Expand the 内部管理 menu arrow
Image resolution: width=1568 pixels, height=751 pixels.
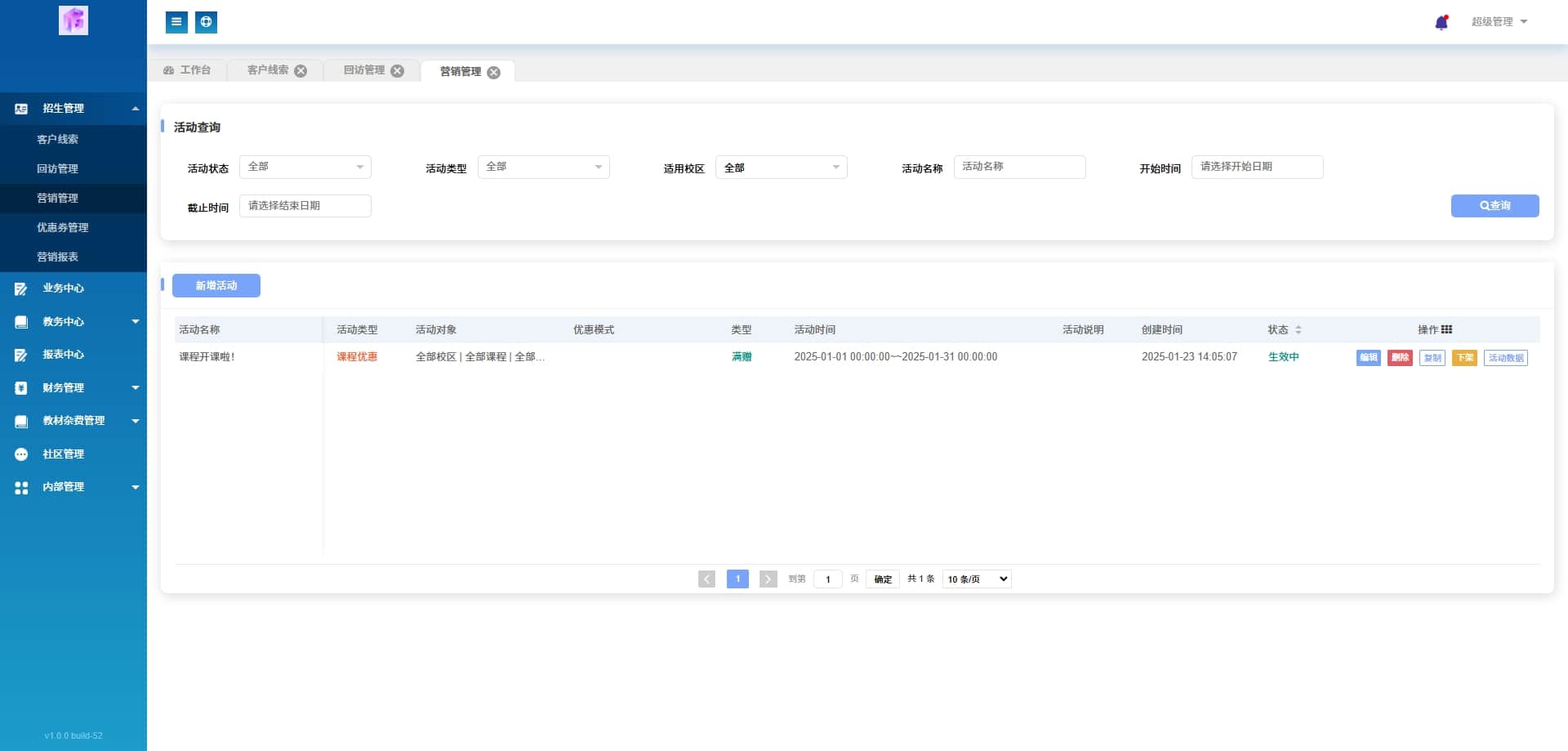click(136, 487)
